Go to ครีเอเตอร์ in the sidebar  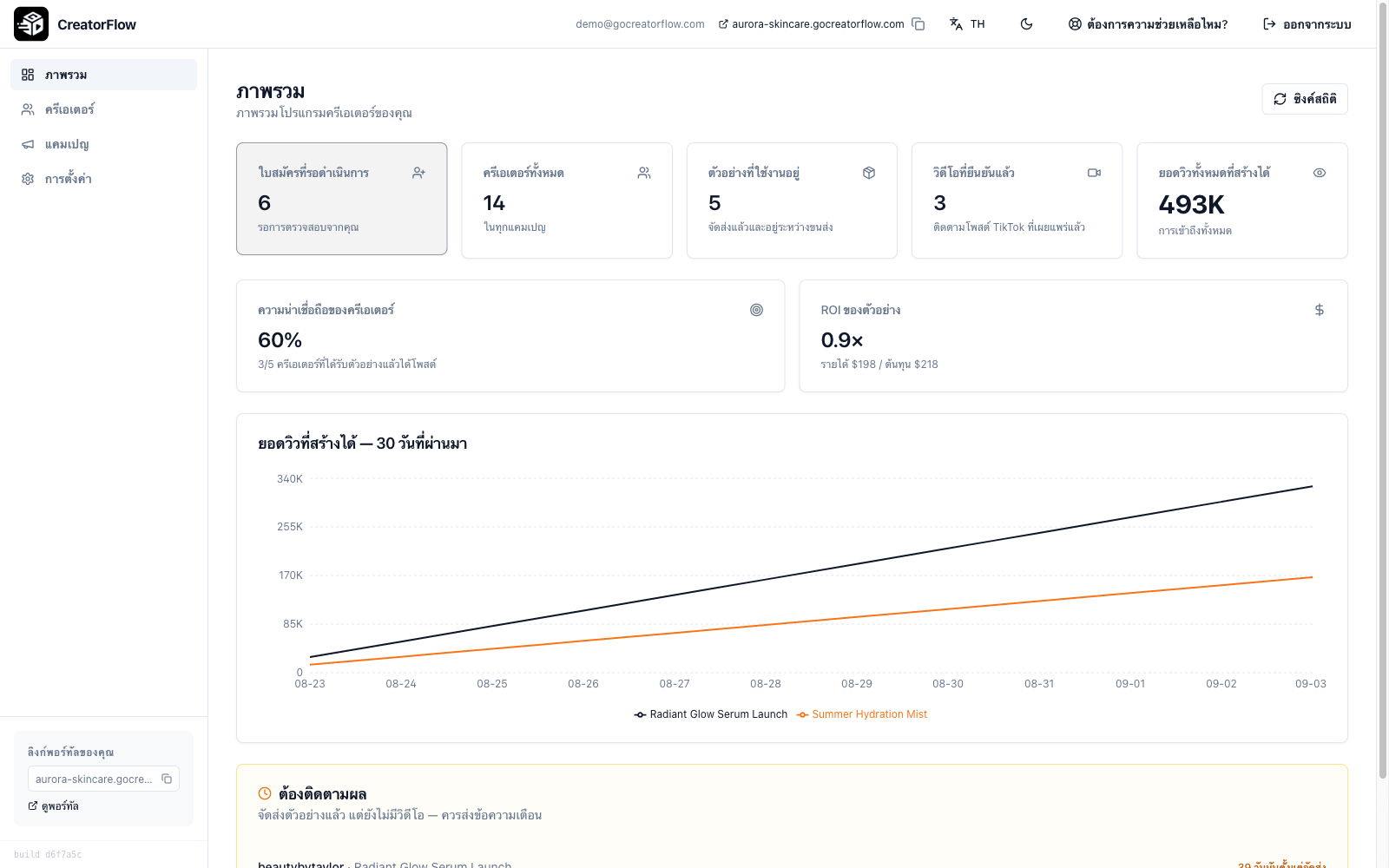pyautogui.click(x=104, y=109)
